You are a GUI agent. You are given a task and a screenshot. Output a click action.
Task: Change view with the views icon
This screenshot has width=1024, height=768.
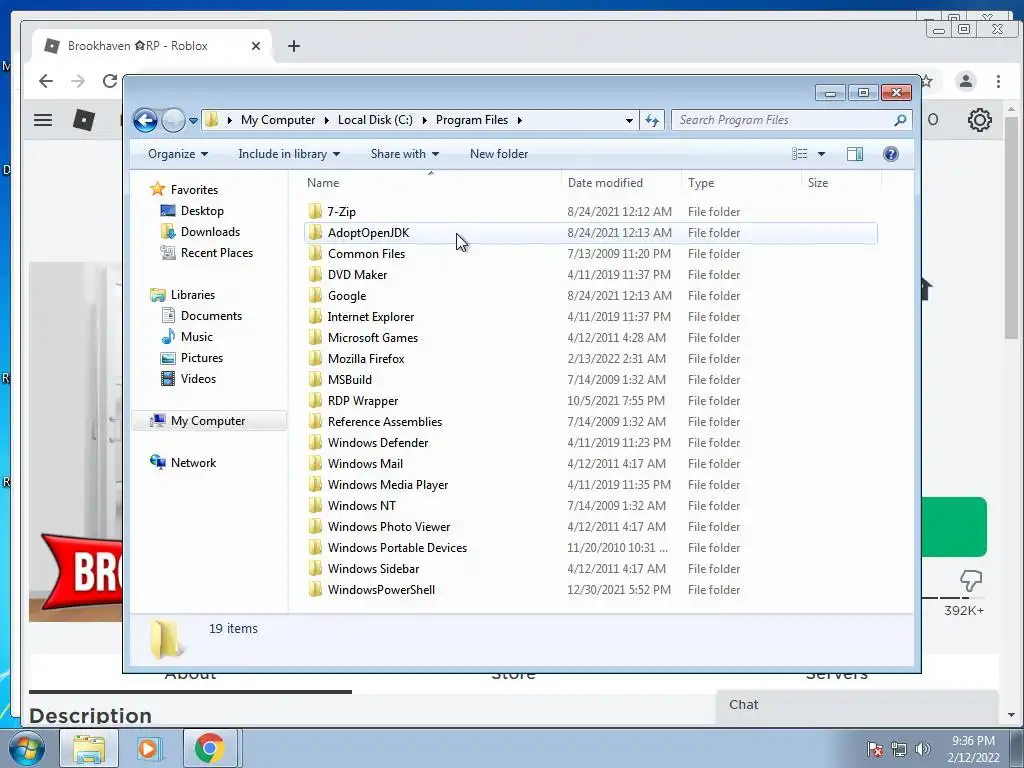799,154
